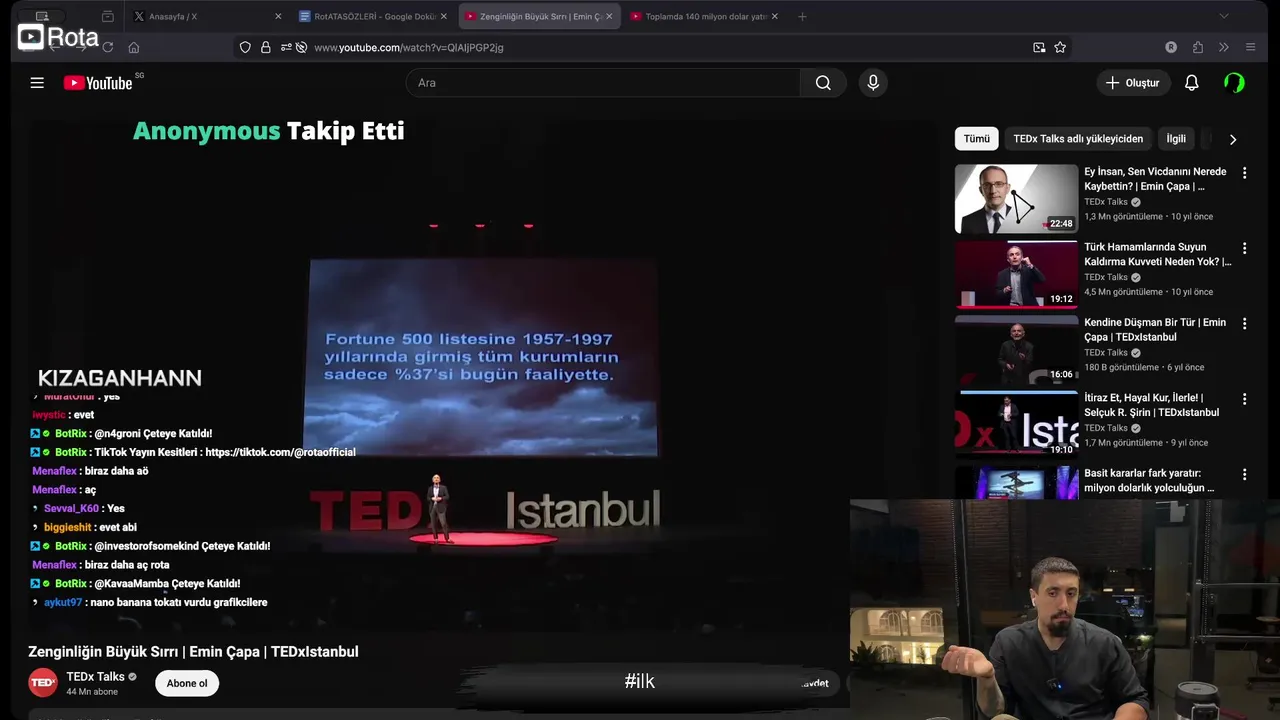Click the Oluştur create button
This screenshot has width=1280, height=720.
pos(1133,83)
